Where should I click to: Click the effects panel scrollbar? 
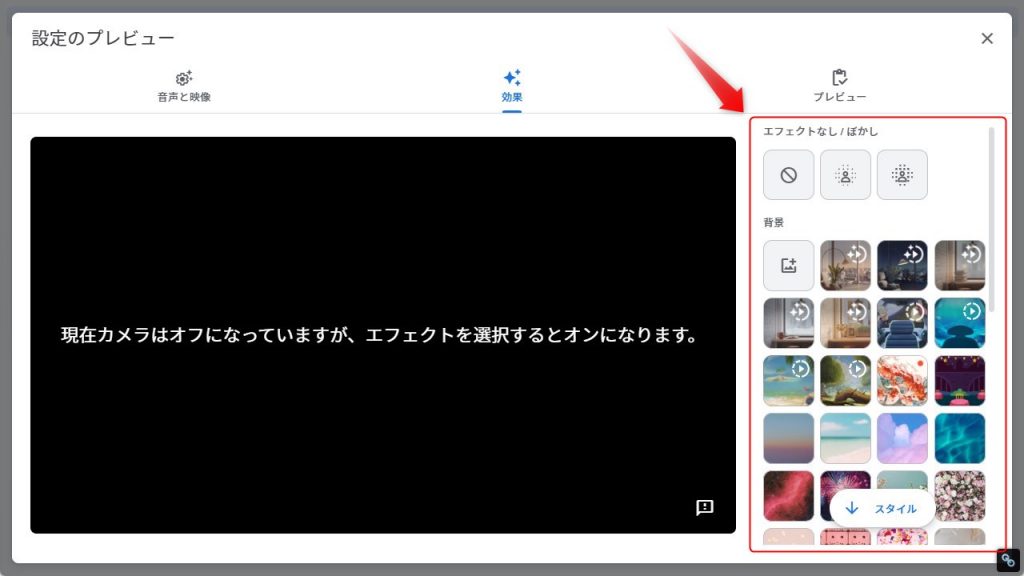(x=991, y=219)
